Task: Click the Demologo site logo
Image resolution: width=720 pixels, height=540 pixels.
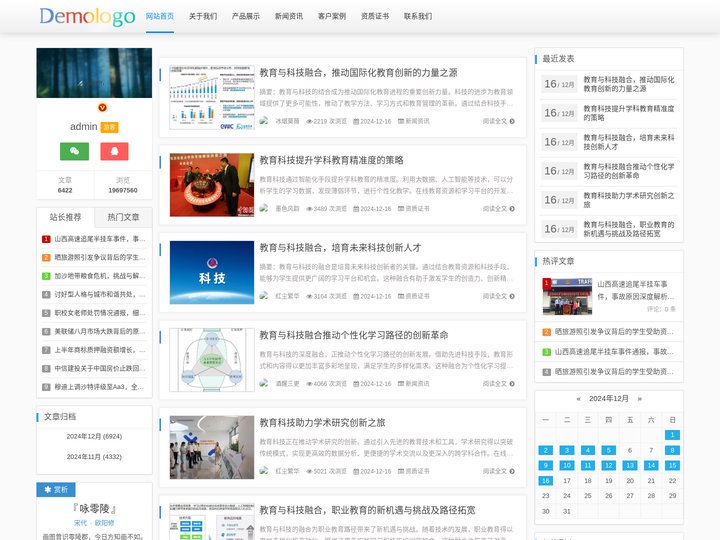Action: tap(87, 17)
